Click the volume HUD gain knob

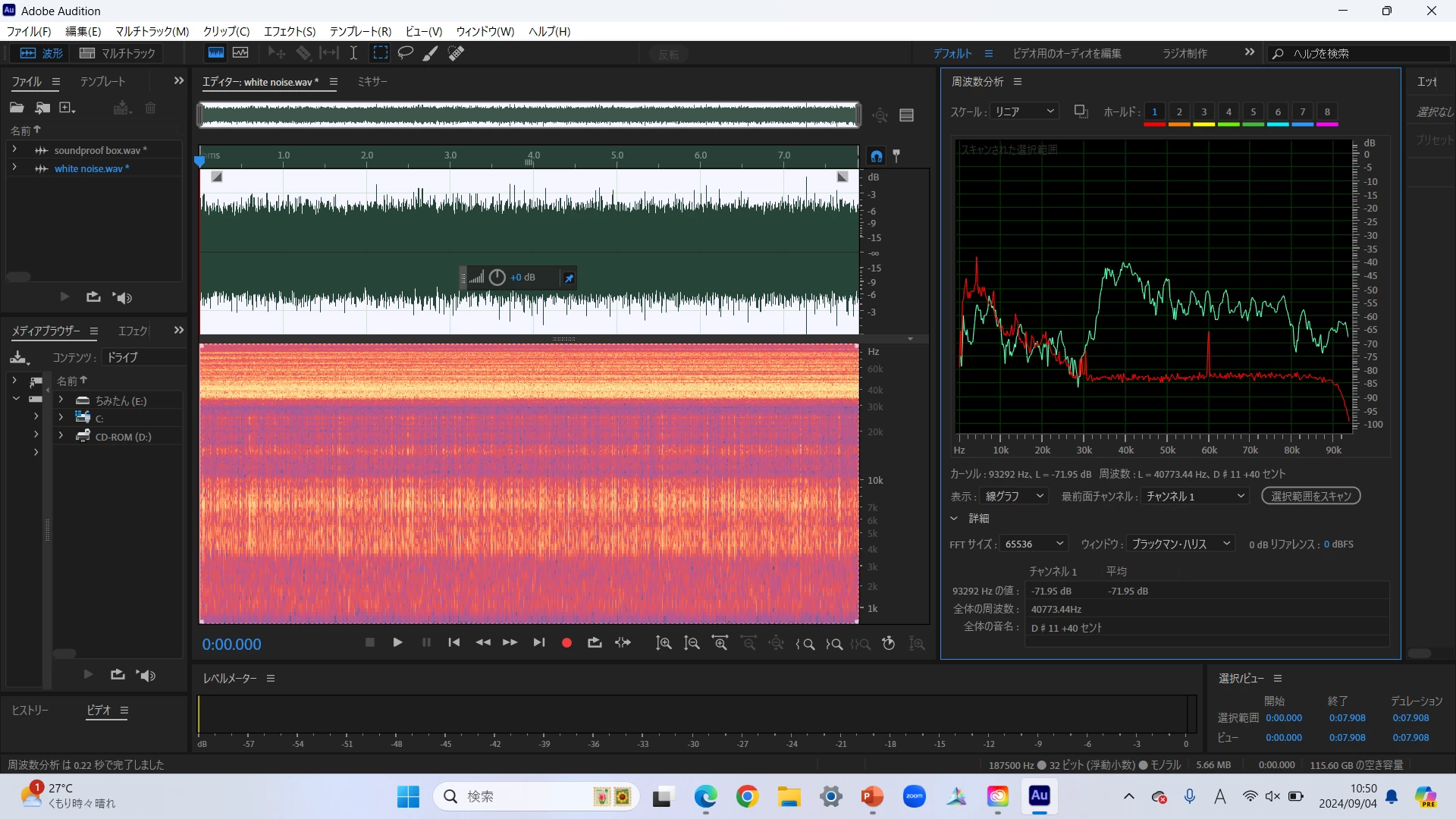(x=497, y=278)
